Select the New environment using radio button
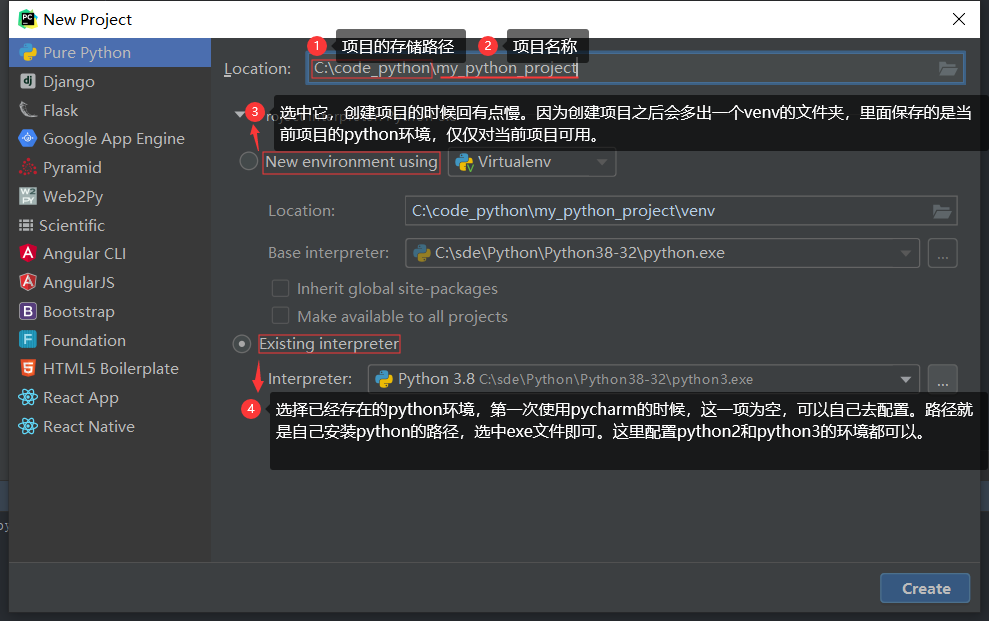989x621 pixels. [x=249, y=161]
